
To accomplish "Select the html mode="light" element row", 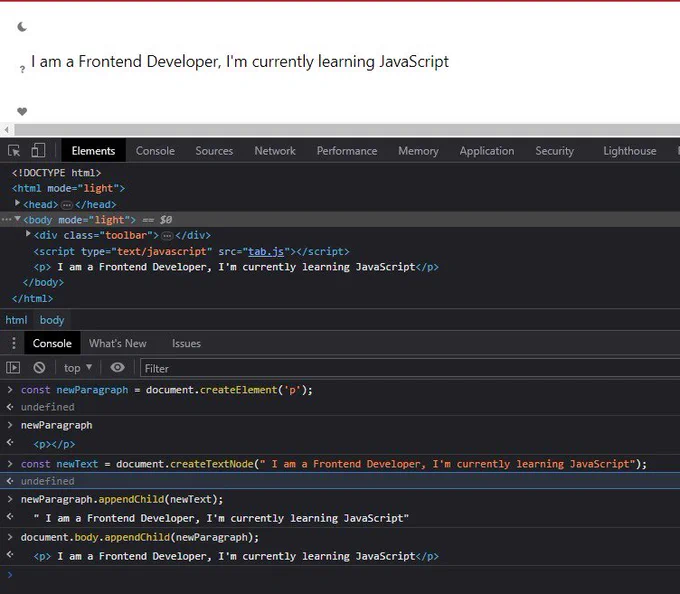I will pos(69,189).
